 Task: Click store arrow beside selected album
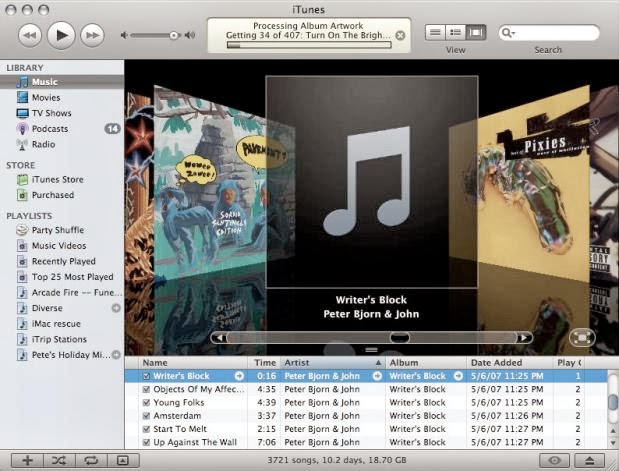(458, 376)
